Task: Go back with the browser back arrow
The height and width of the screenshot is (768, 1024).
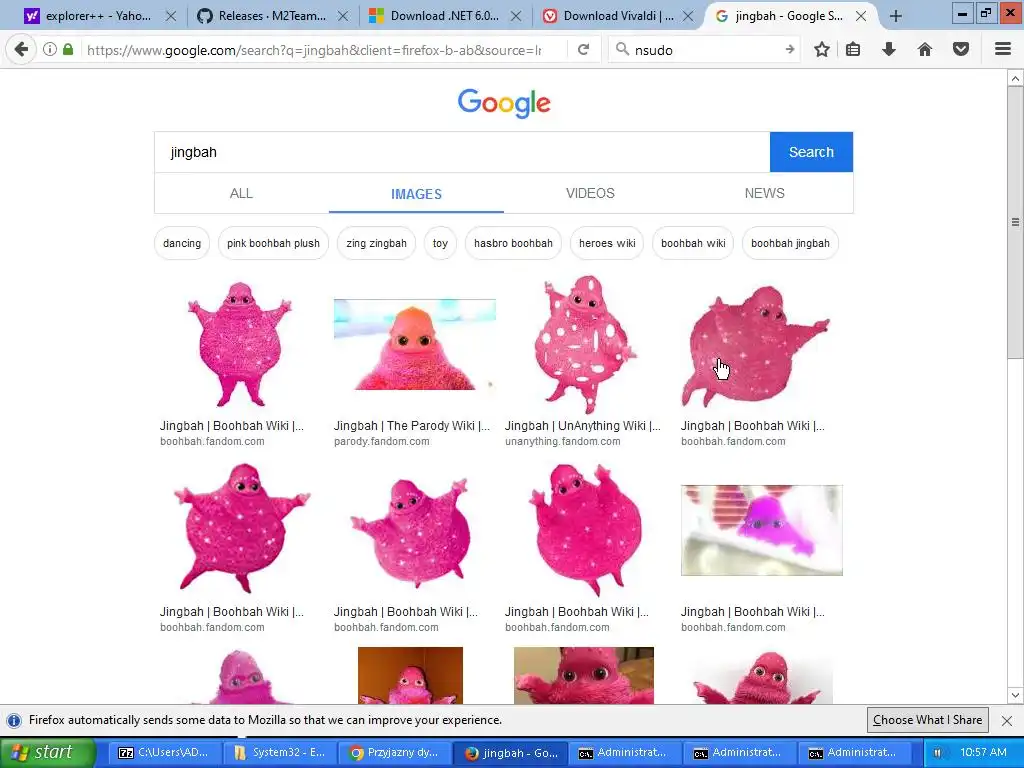Action: tap(22, 49)
